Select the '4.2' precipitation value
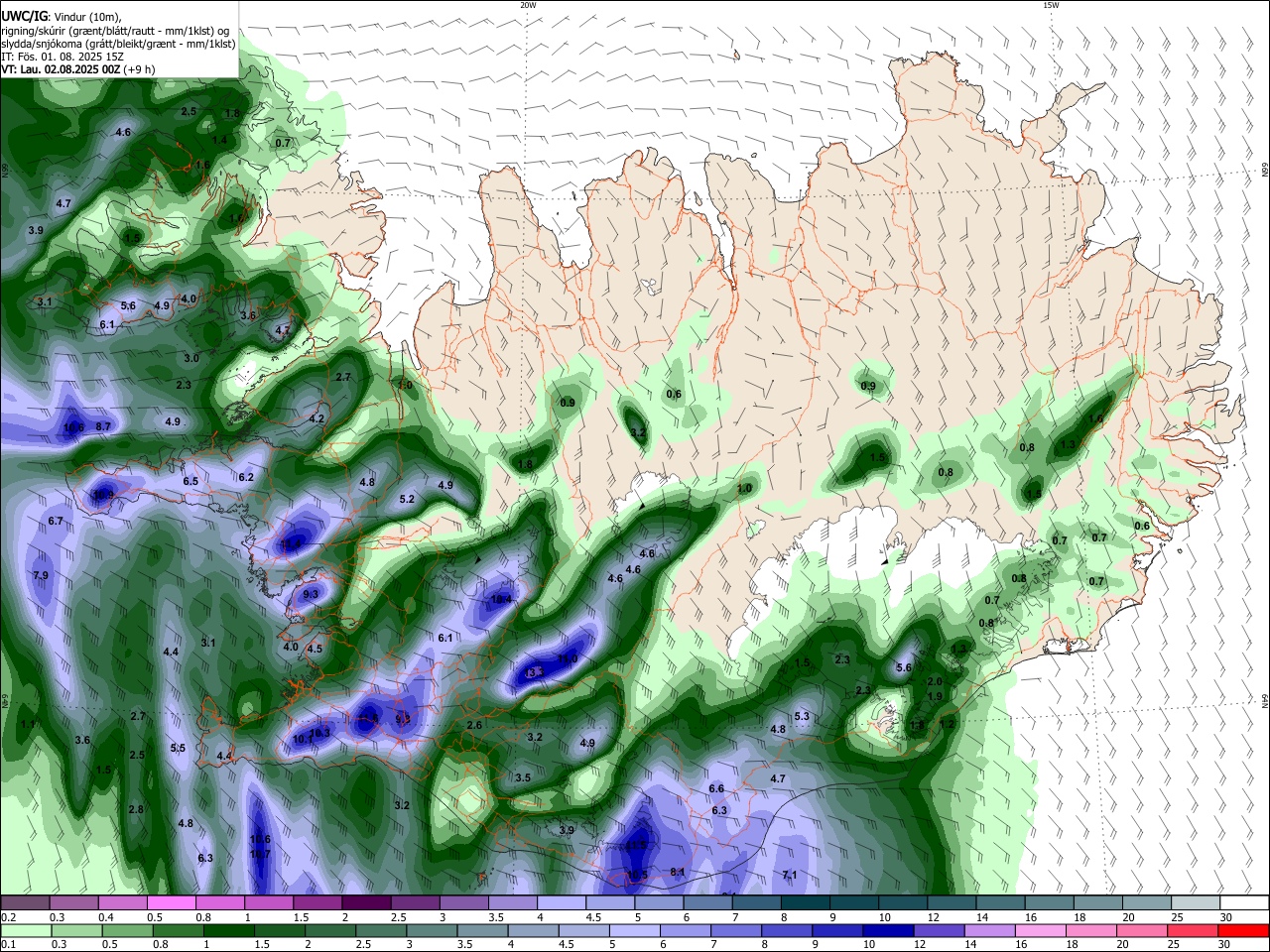 click(317, 418)
